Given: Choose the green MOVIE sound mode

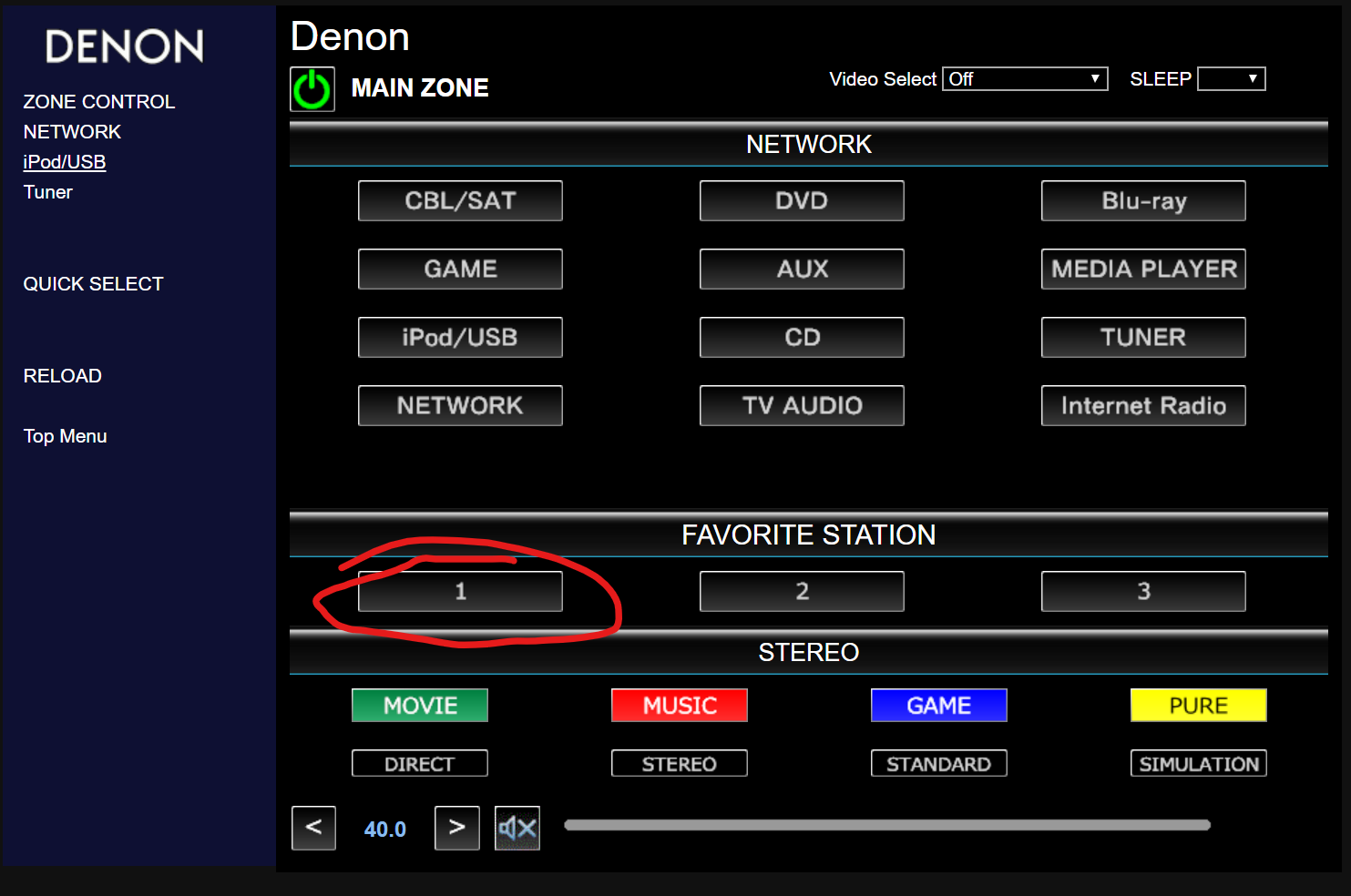Looking at the screenshot, I should (420, 705).
